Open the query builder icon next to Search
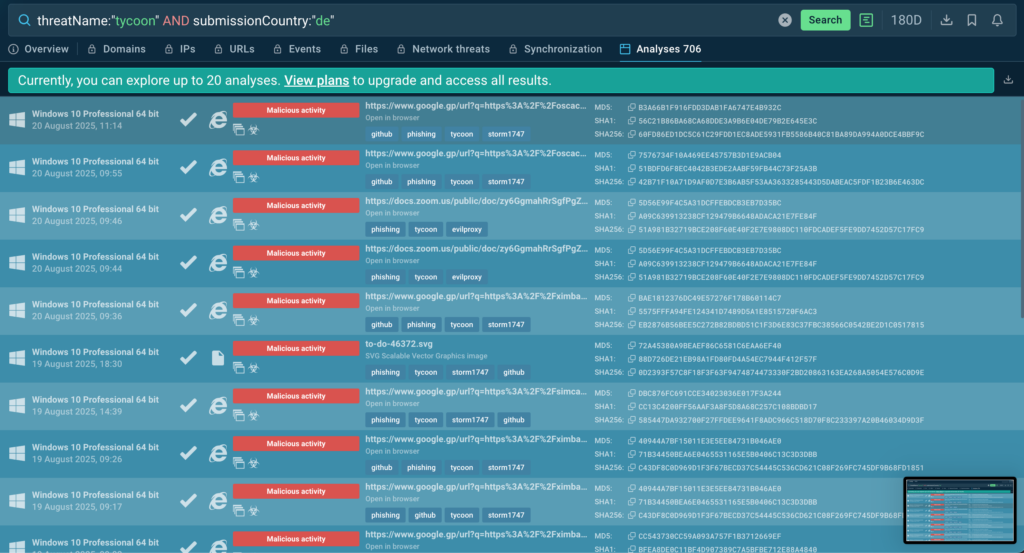1024x553 pixels. tap(866, 20)
